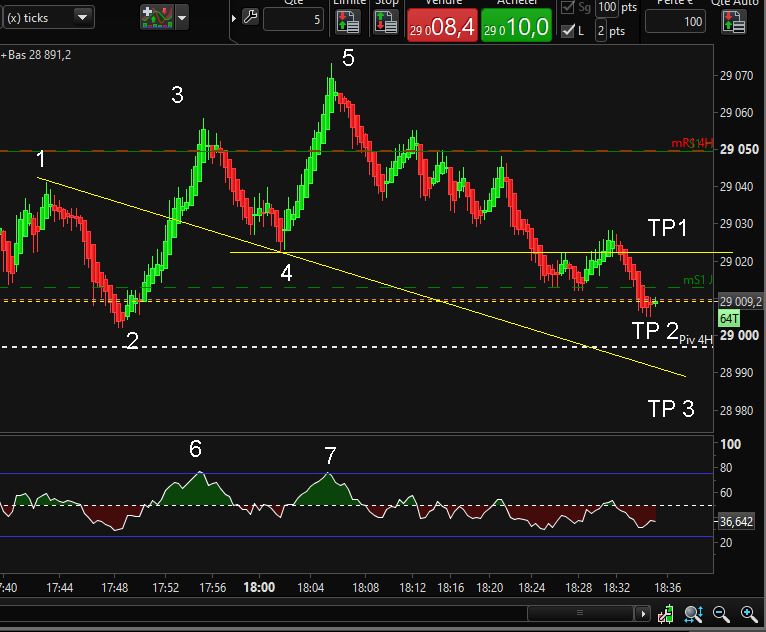The height and width of the screenshot is (632, 766).
Task: Click the mS1 J support label
Action: [x=698, y=280]
